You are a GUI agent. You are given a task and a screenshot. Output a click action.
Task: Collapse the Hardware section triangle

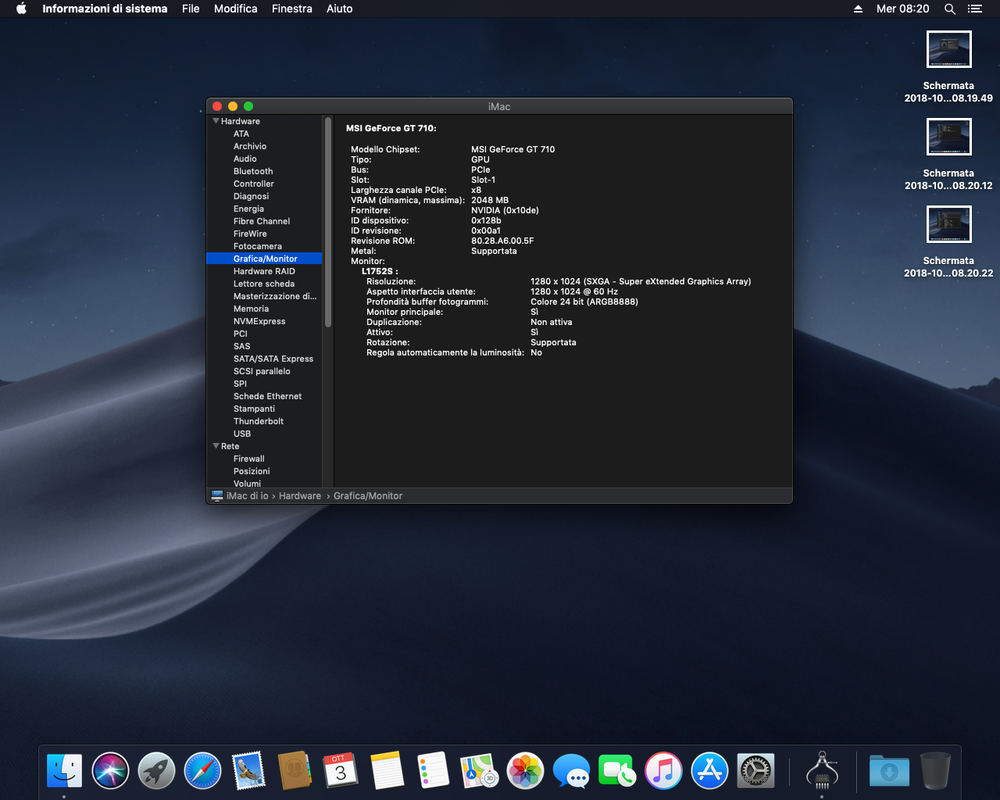click(x=216, y=121)
